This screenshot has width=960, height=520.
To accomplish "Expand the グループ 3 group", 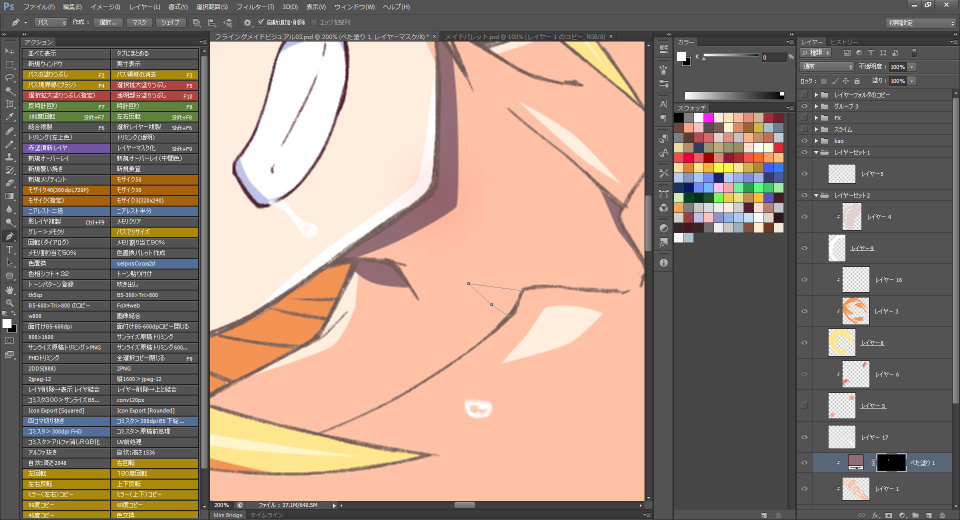I will (x=816, y=106).
